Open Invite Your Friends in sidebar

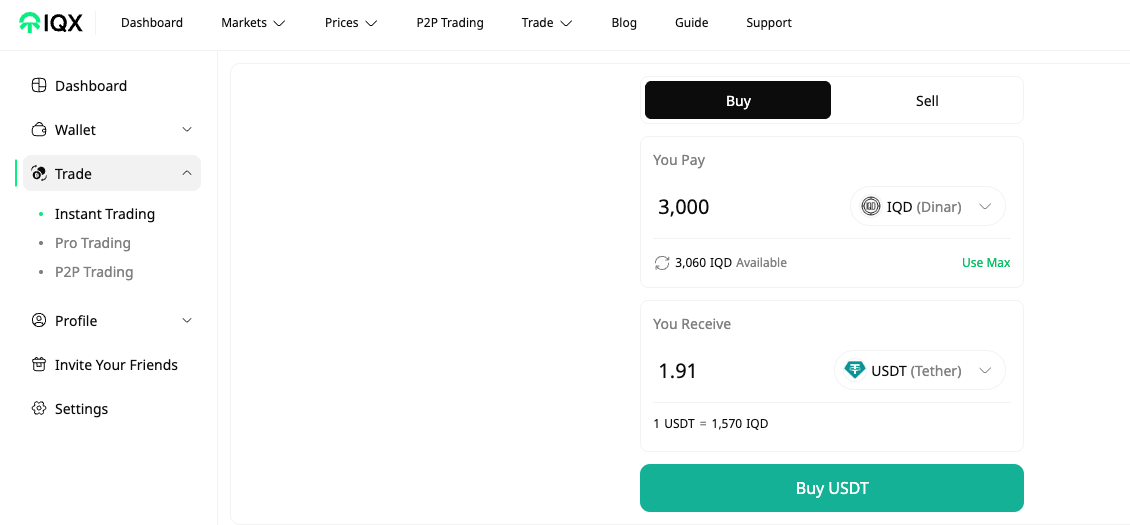click(116, 365)
